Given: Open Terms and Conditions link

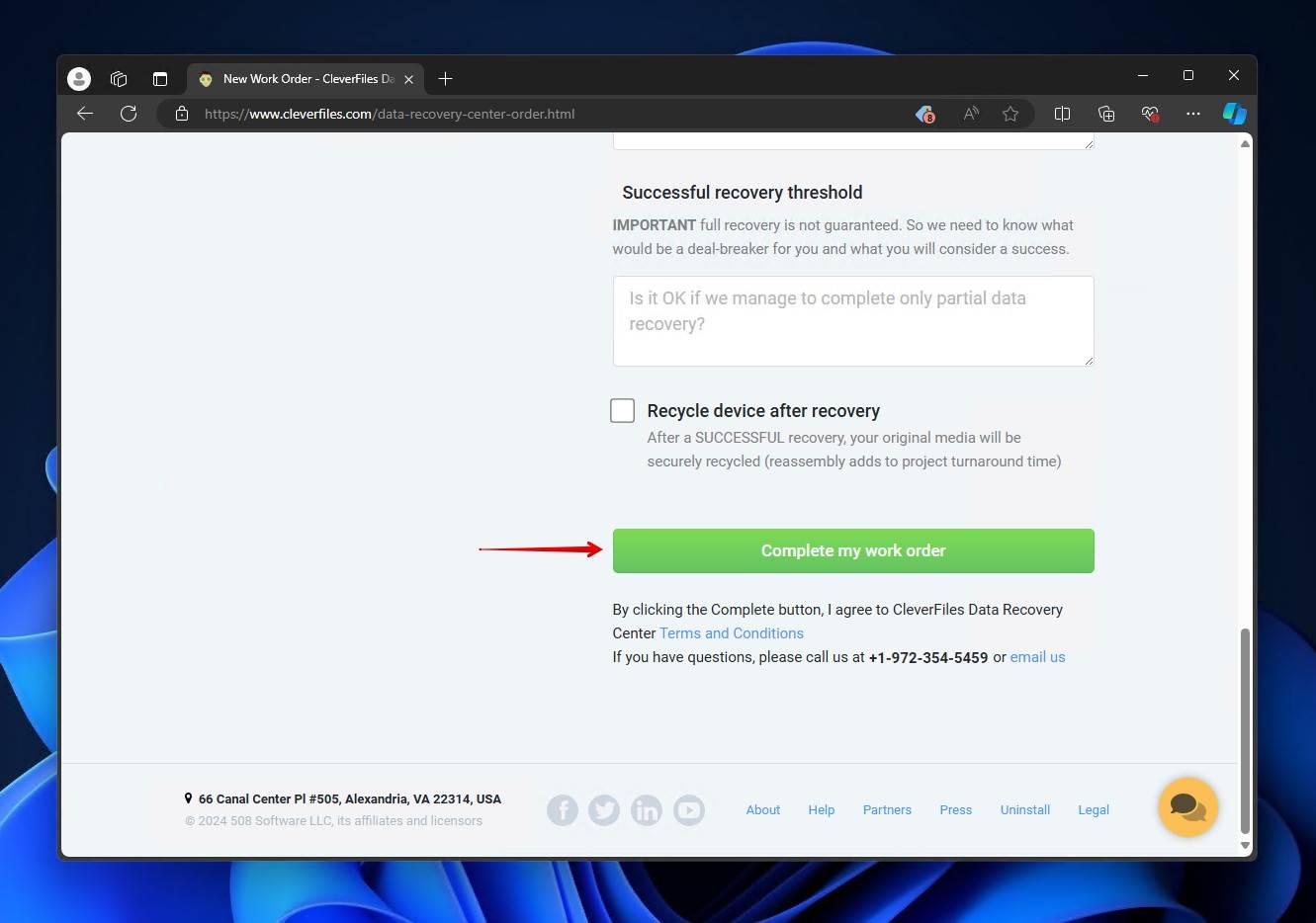Looking at the screenshot, I should [x=732, y=633].
